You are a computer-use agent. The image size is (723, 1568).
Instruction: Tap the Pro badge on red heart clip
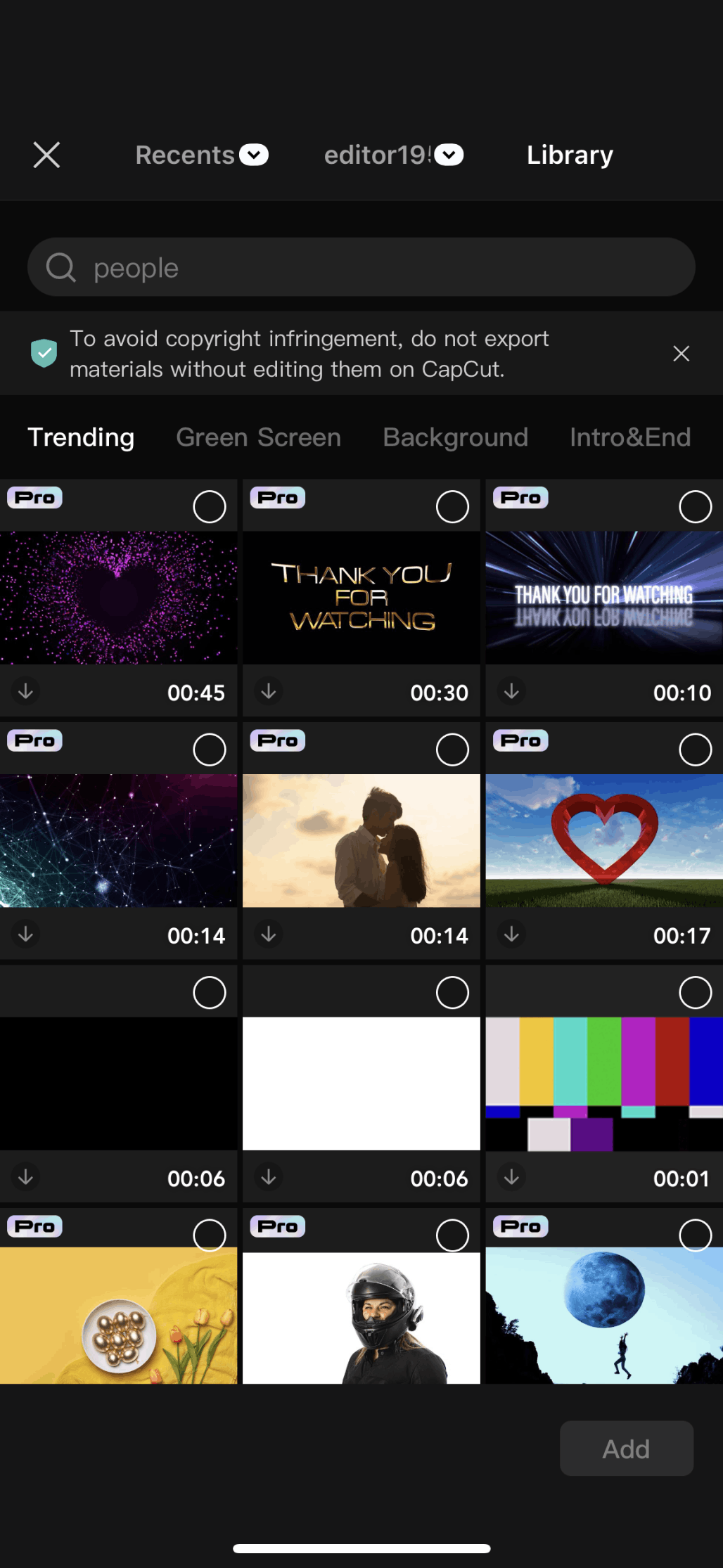click(x=520, y=740)
